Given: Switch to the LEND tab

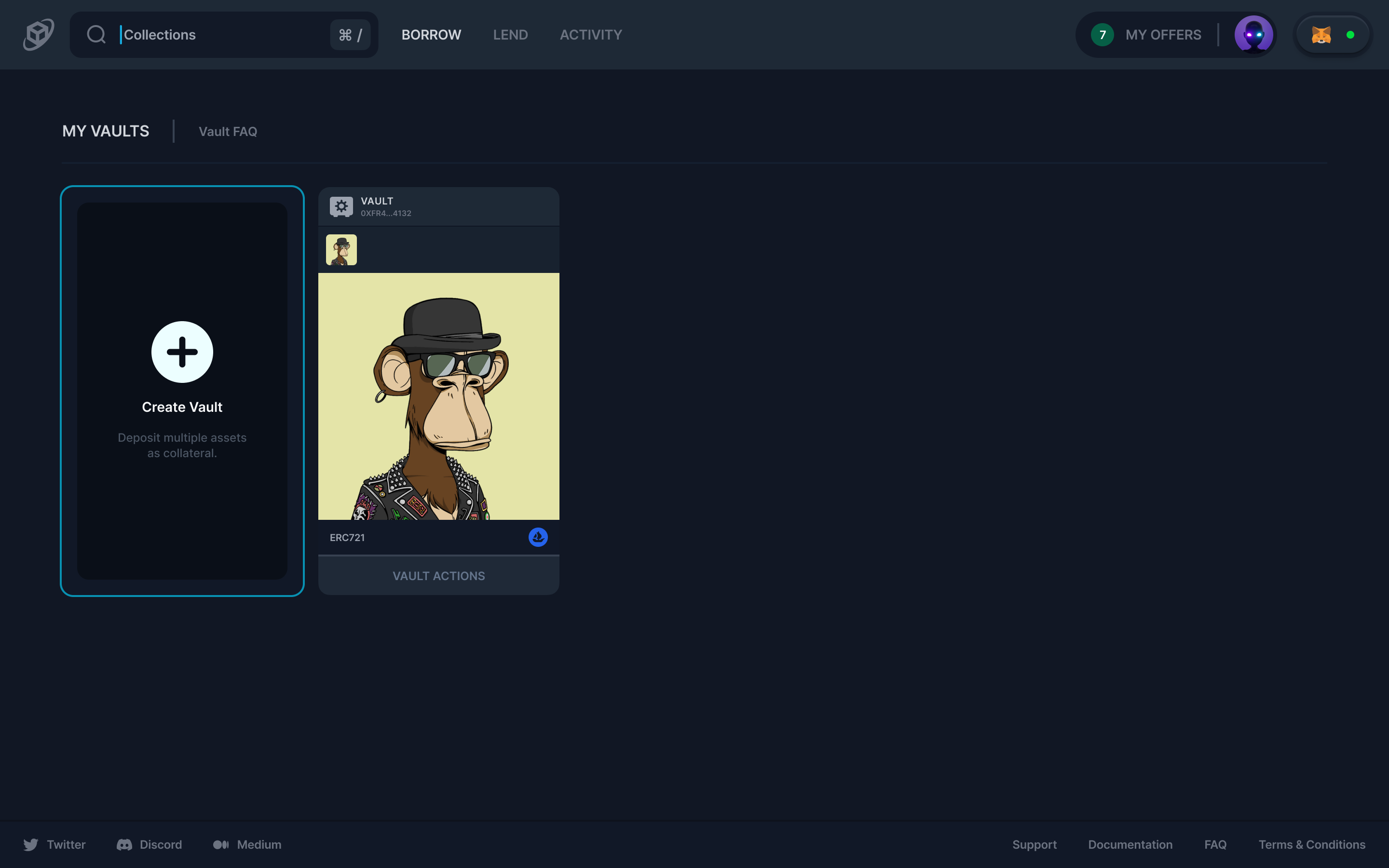Looking at the screenshot, I should click(x=510, y=35).
